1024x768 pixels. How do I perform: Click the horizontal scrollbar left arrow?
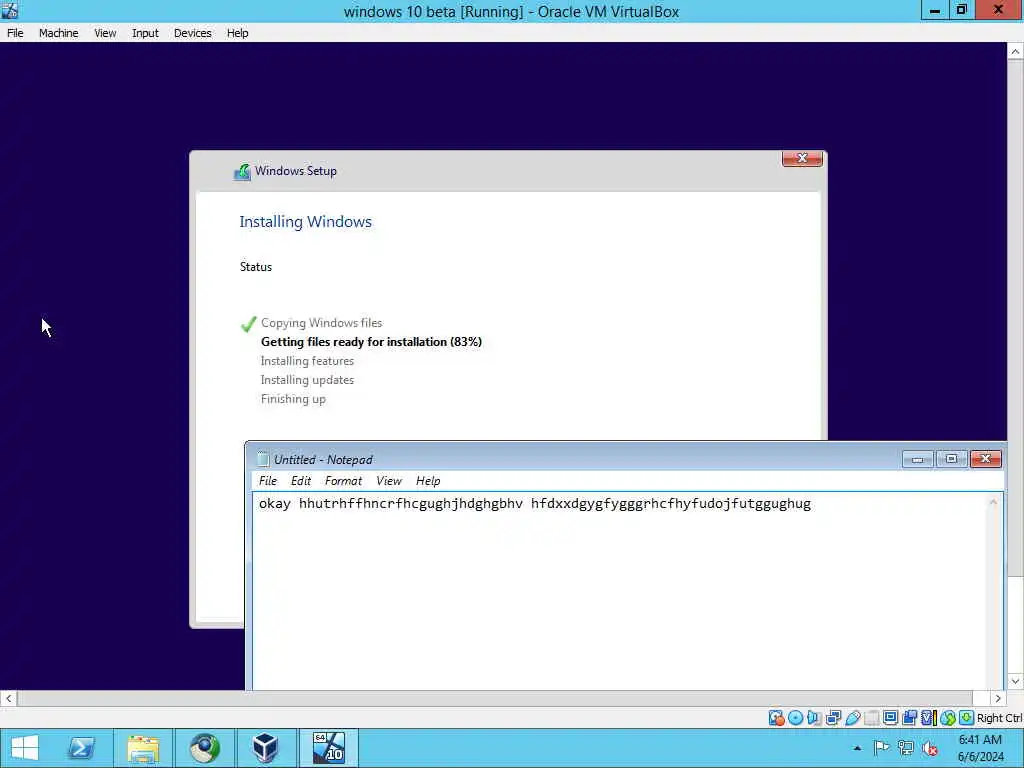(x=8, y=698)
